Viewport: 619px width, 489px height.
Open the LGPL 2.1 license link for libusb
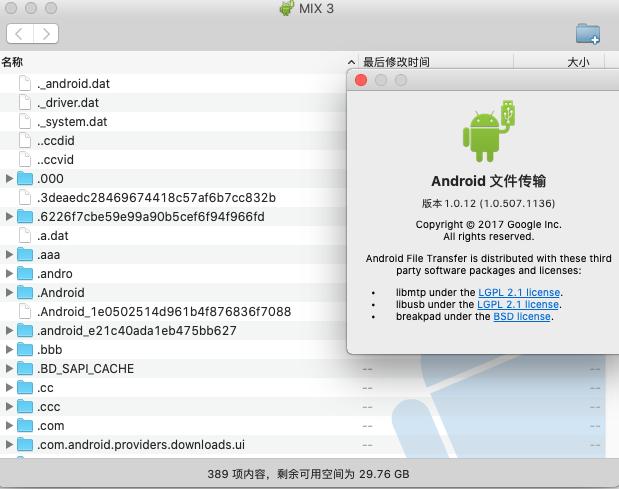[518, 304]
